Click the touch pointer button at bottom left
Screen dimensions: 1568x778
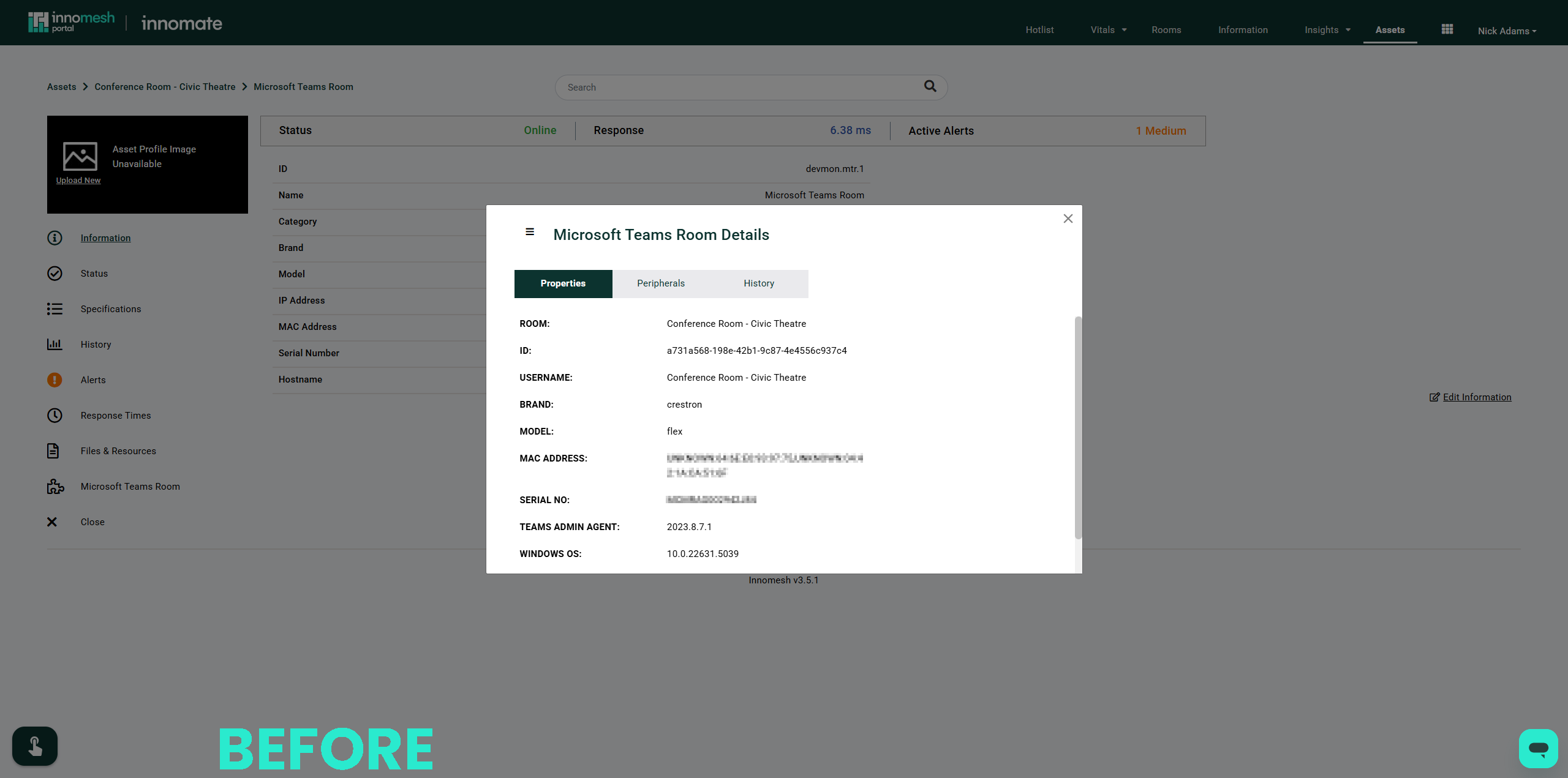35,746
